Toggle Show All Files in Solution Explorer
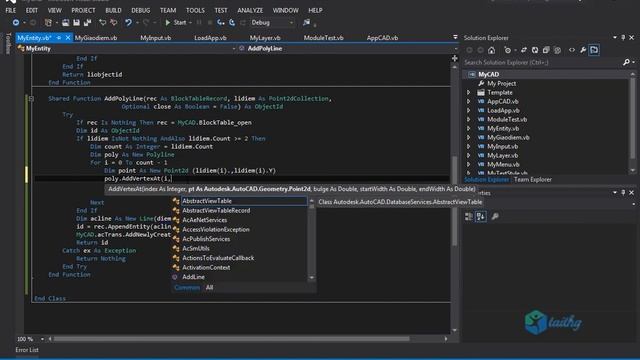This screenshot has width=640, height=360. coord(557,50)
